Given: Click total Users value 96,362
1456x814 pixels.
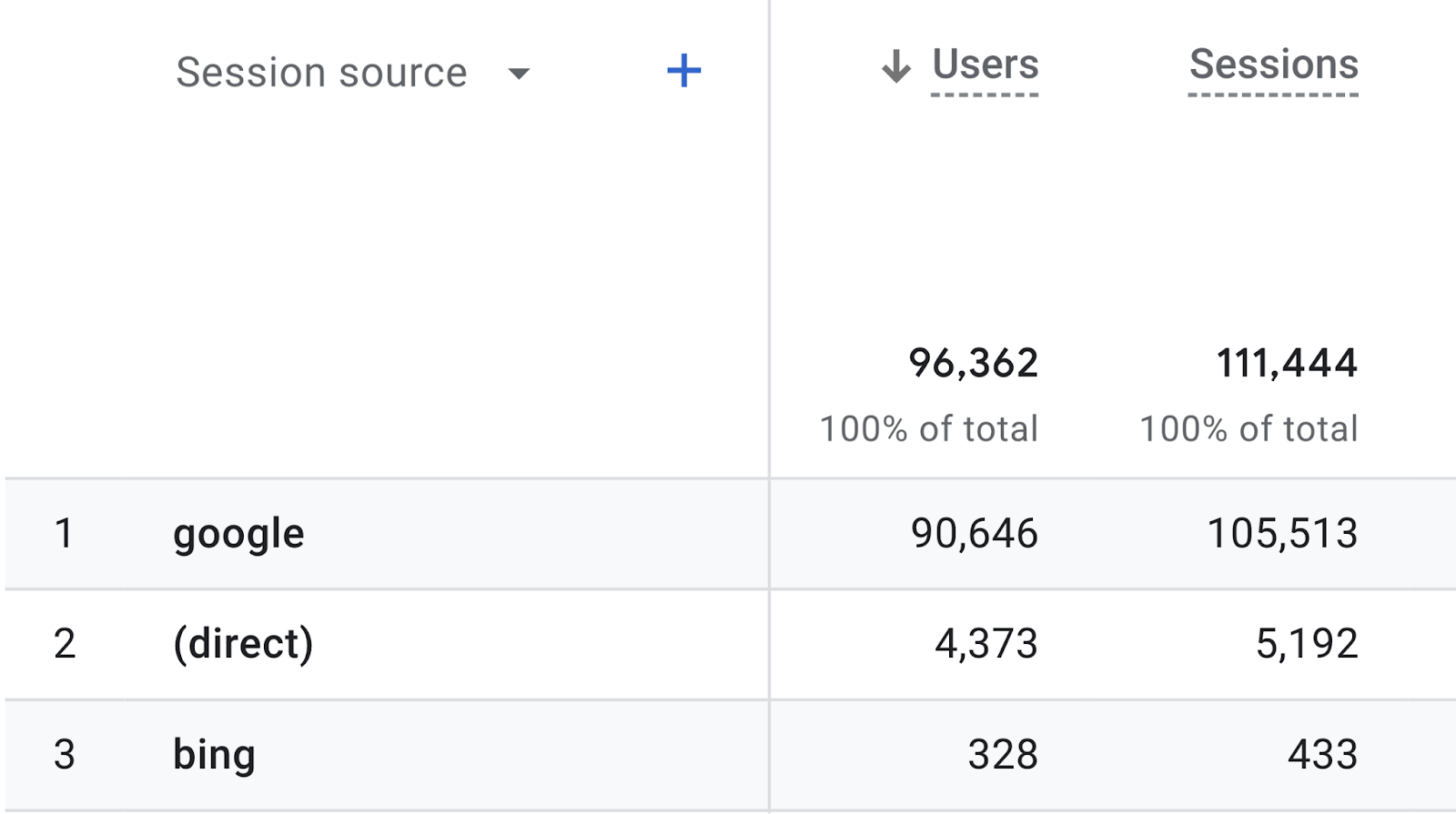Looking at the screenshot, I should point(973,364).
